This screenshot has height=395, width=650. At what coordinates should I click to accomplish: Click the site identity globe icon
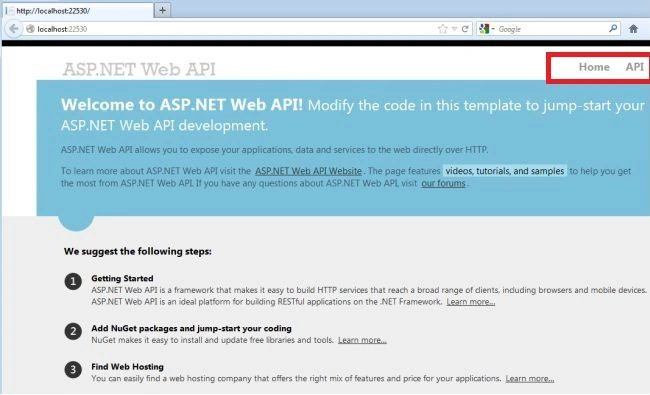pos(30,29)
